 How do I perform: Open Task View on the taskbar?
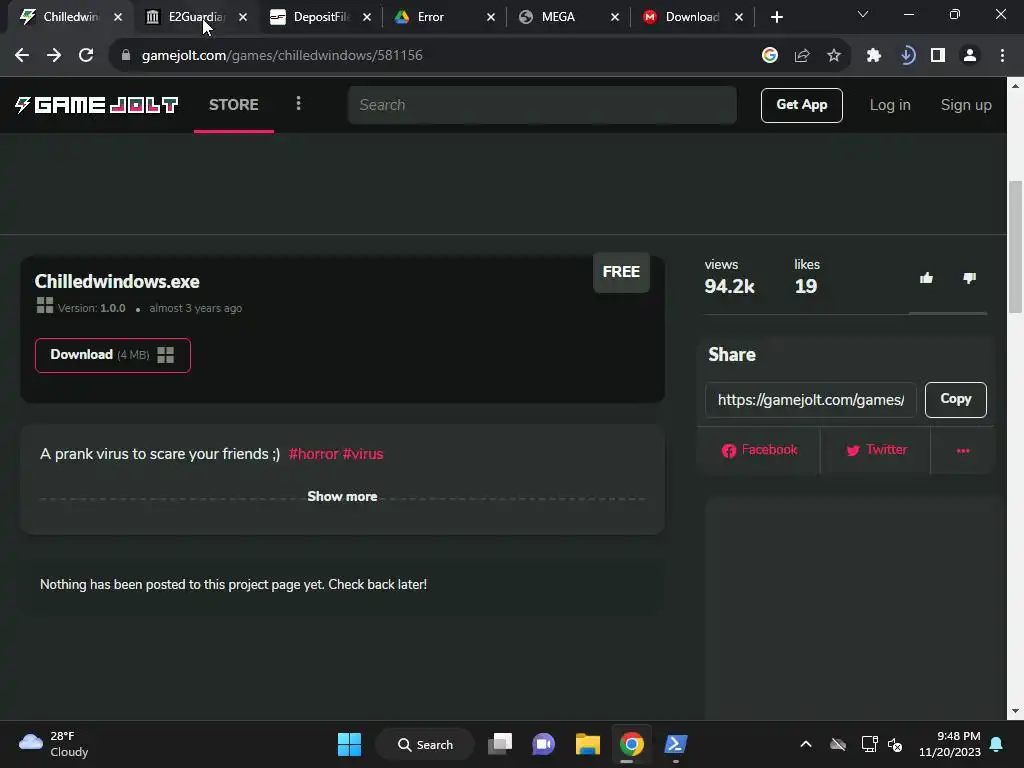coord(500,744)
